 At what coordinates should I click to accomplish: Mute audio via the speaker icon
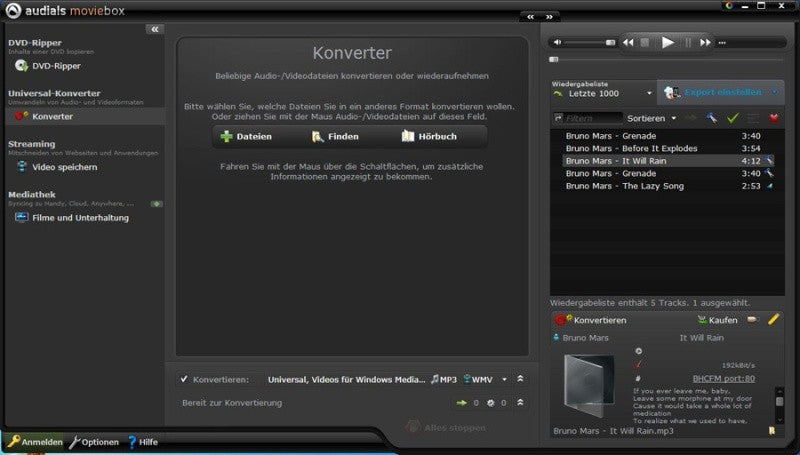557,42
